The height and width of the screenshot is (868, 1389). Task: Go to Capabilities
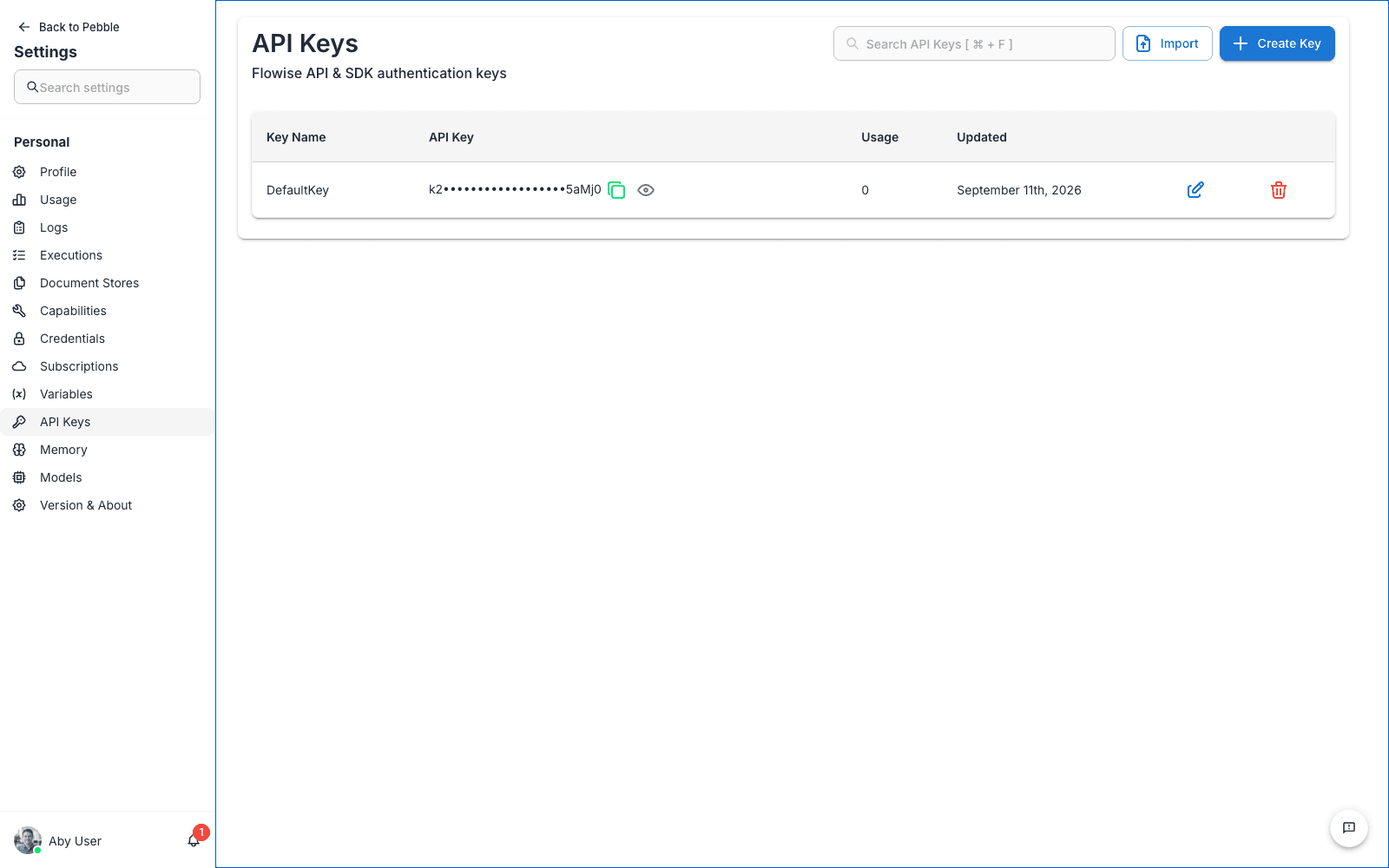107,311
